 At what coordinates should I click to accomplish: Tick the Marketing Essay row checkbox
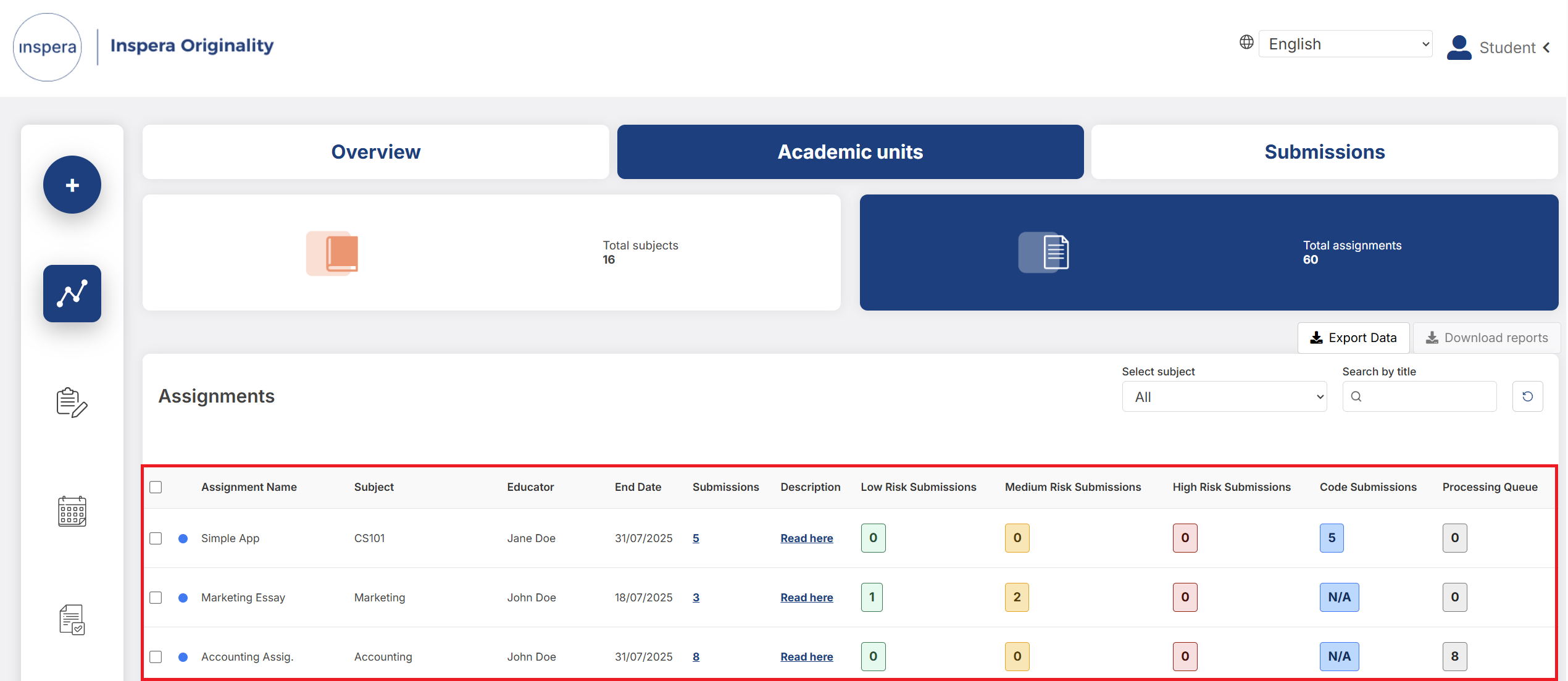click(156, 598)
